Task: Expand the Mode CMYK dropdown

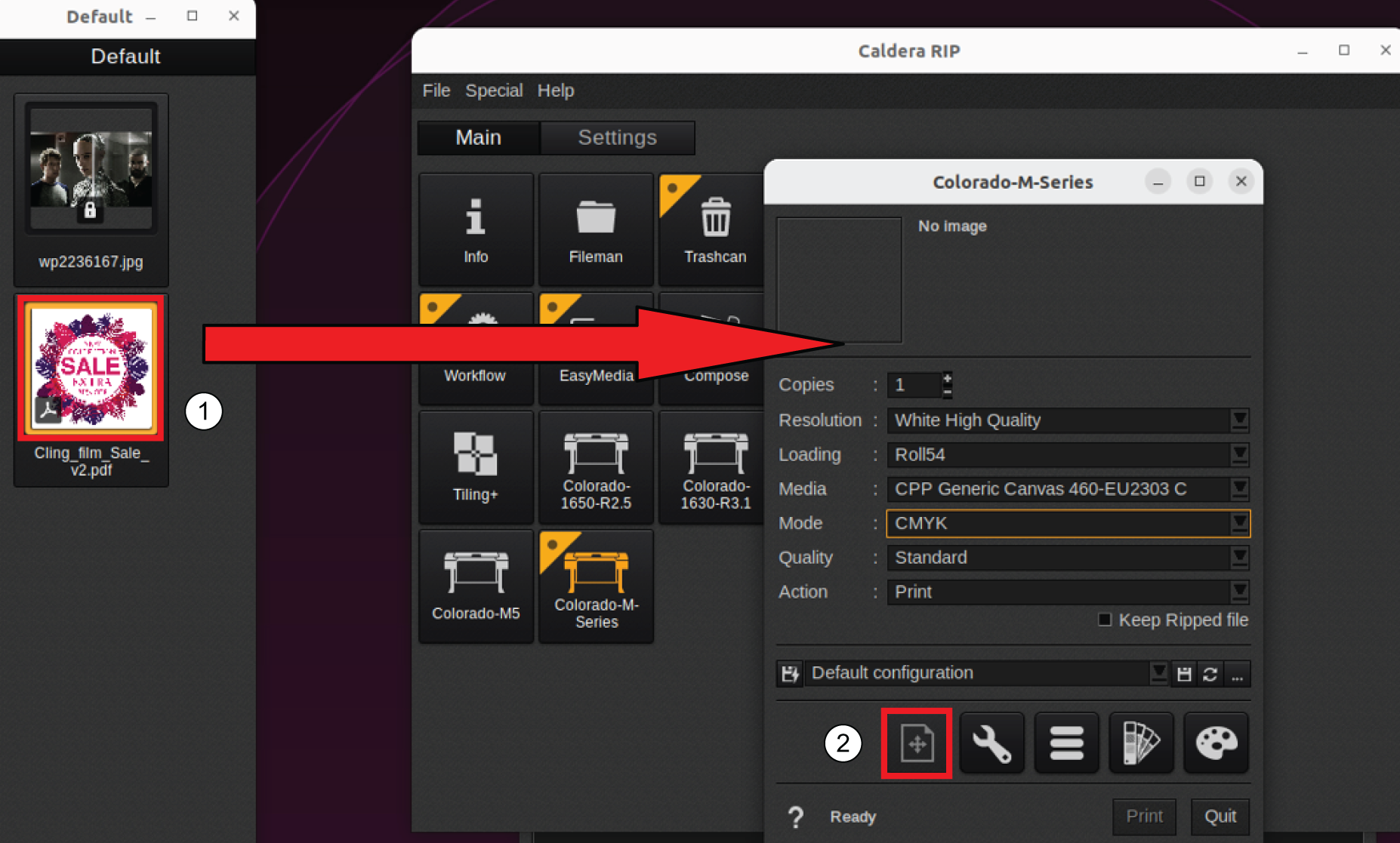Action: coord(1239,523)
